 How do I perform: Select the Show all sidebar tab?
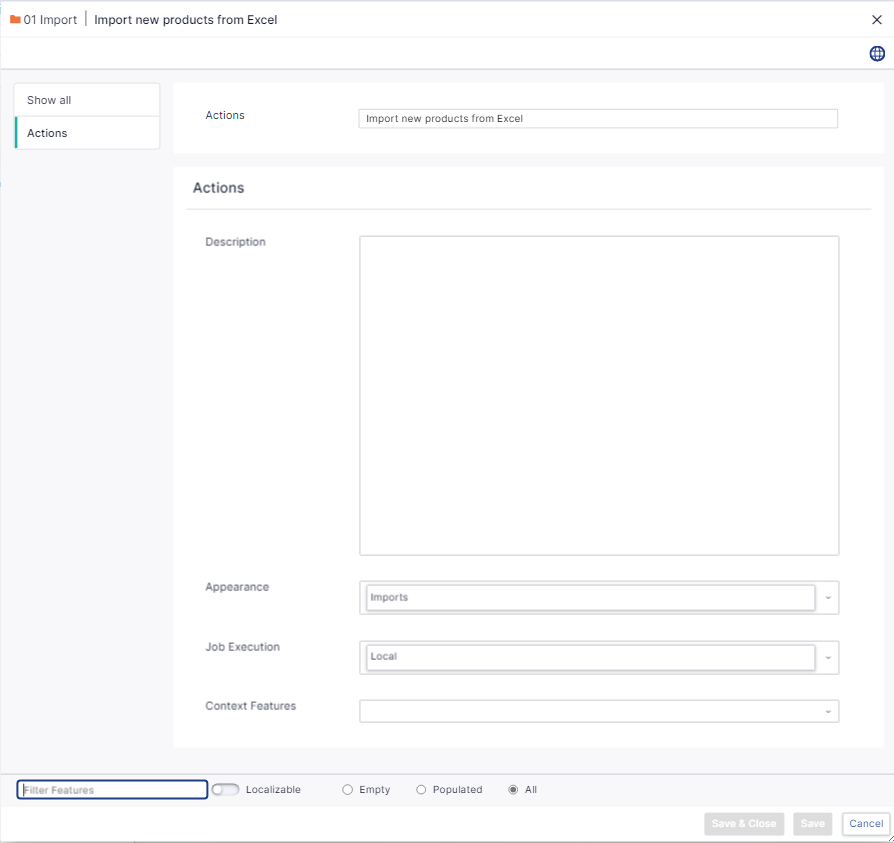(x=87, y=100)
